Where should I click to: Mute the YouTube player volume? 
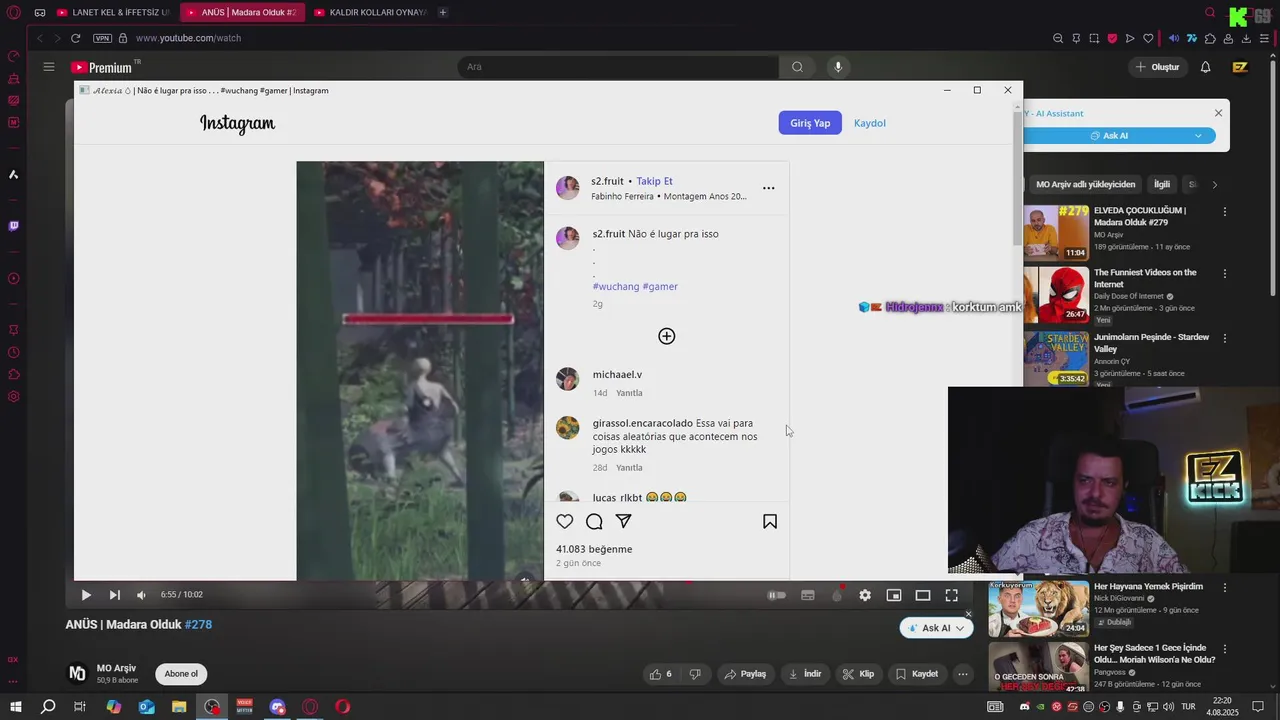[141, 595]
